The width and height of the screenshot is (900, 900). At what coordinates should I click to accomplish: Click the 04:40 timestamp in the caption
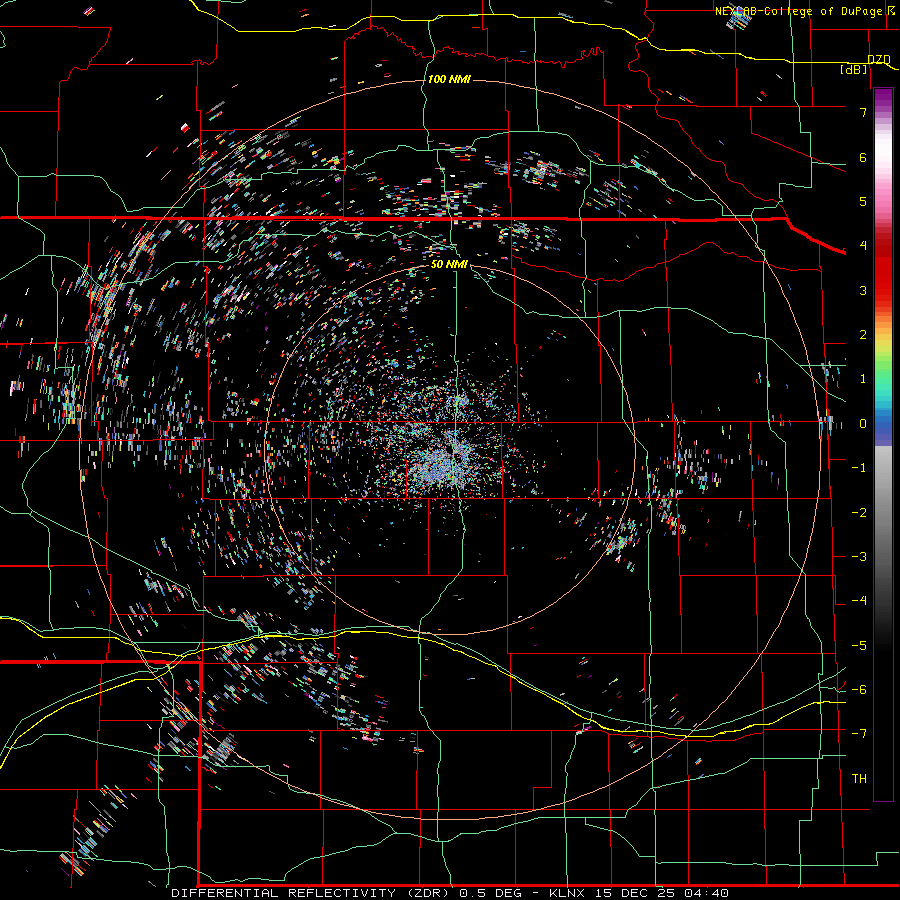point(706,893)
